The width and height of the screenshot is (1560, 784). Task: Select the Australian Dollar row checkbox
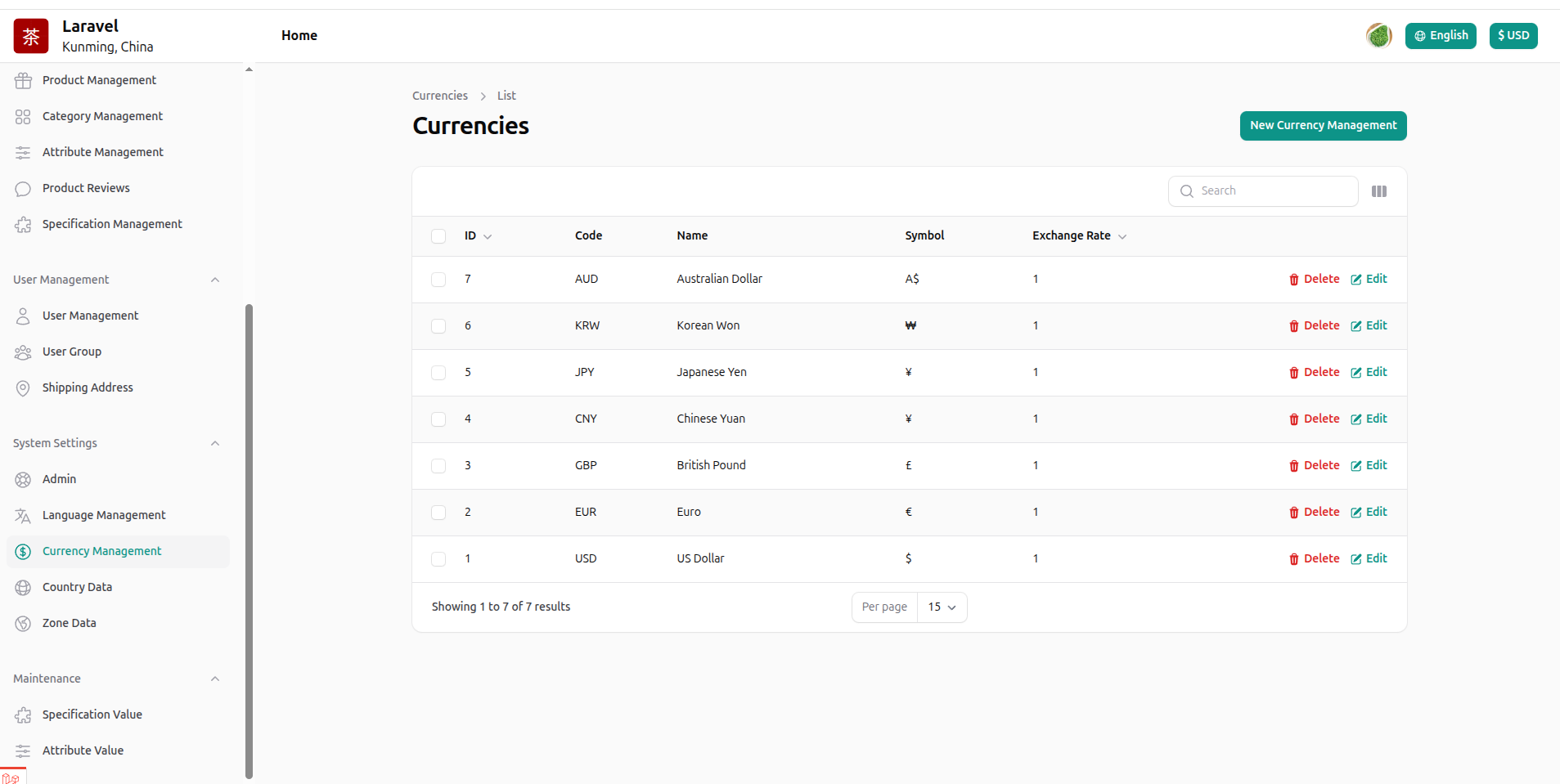[438, 280]
